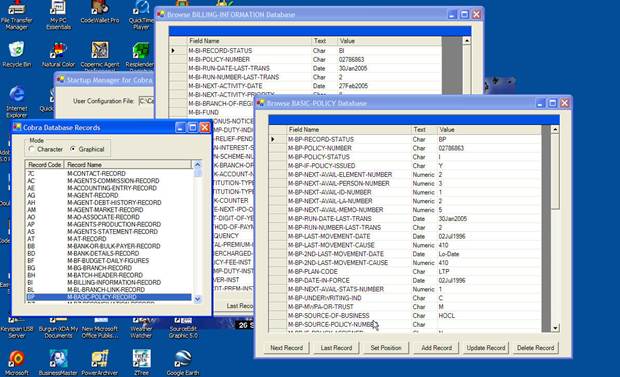Click the BASIC-POLICY grid scrollbar down arrow
The image size is (620, 377).
click(555, 328)
